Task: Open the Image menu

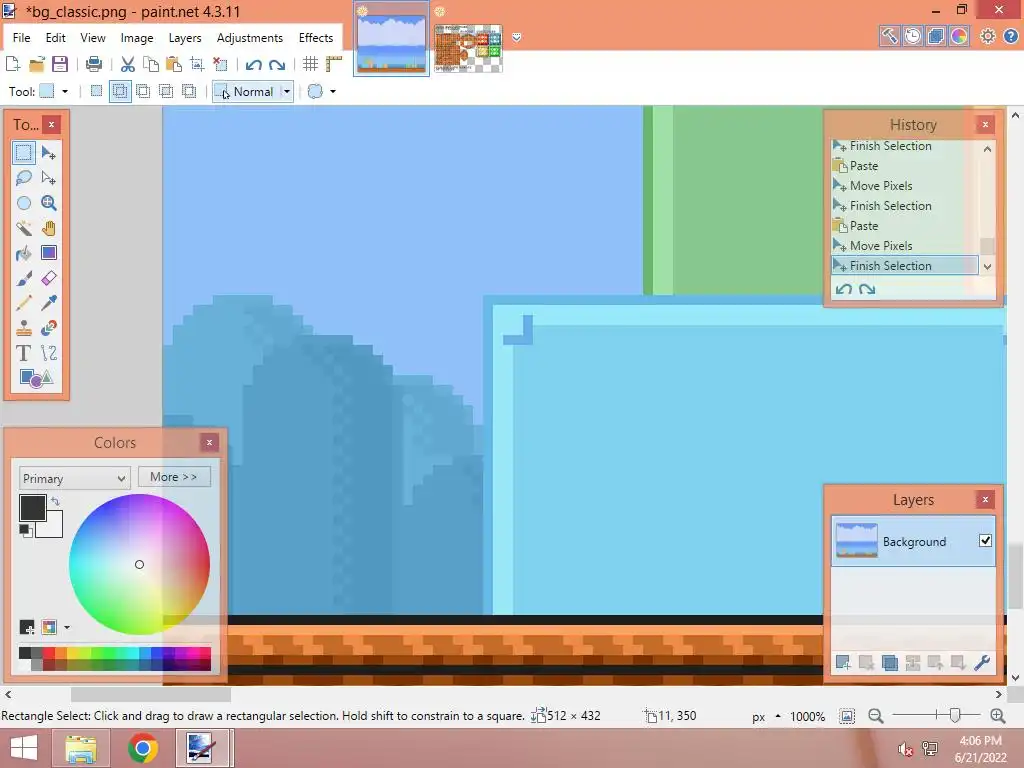Action: [x=136, y=38]
